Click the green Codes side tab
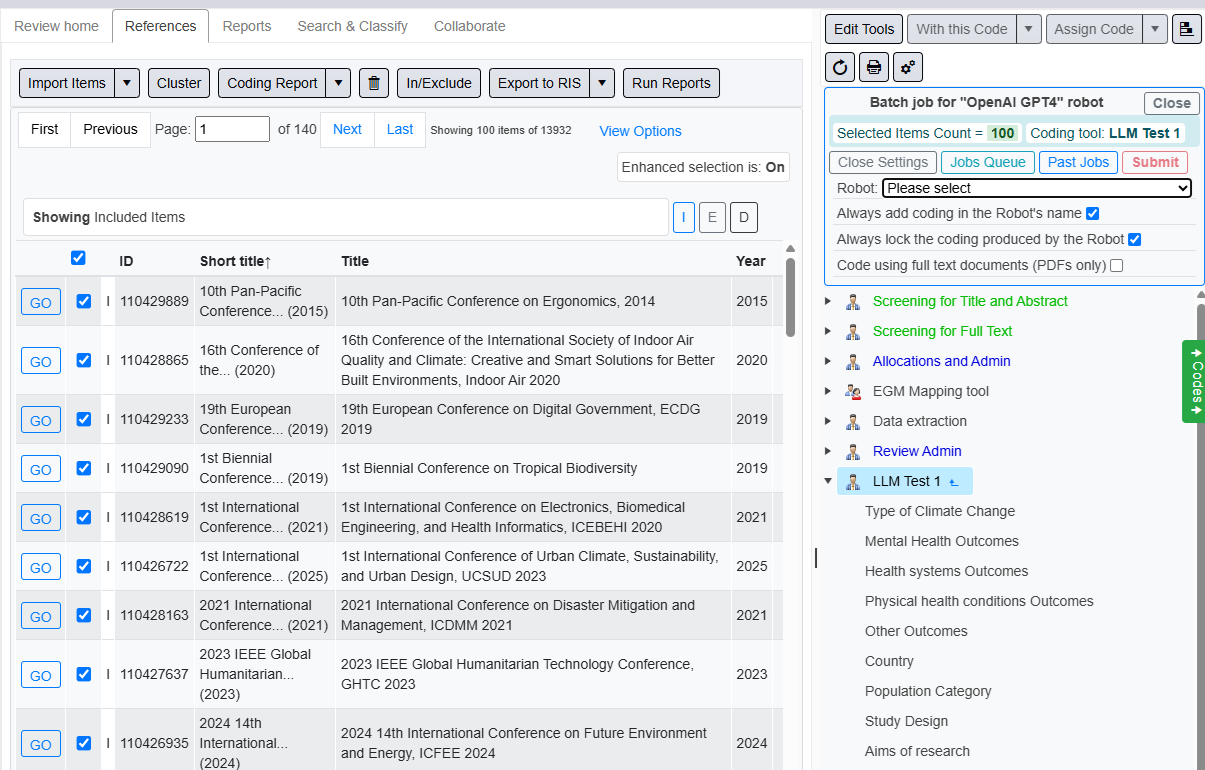The height and width of the screenshot is (770, 1205). [x=1195, y=381]
